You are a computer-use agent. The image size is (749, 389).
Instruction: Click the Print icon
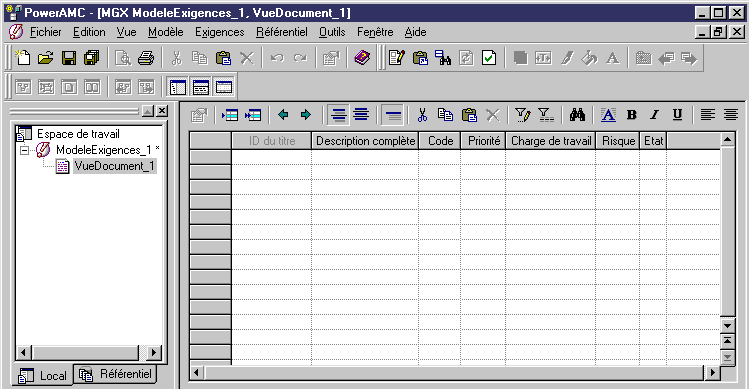click(146, 58)
